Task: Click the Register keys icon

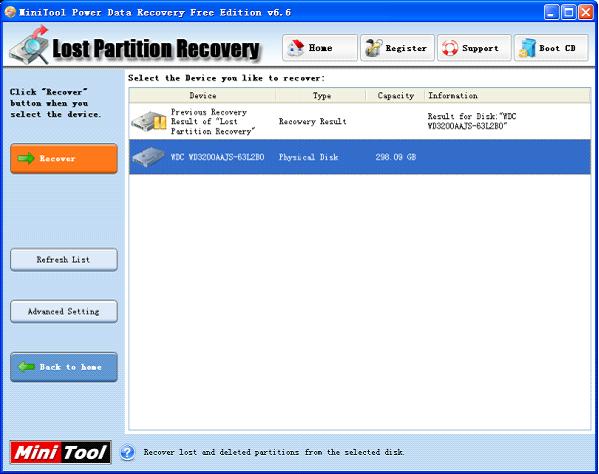Action: (374, 48)
